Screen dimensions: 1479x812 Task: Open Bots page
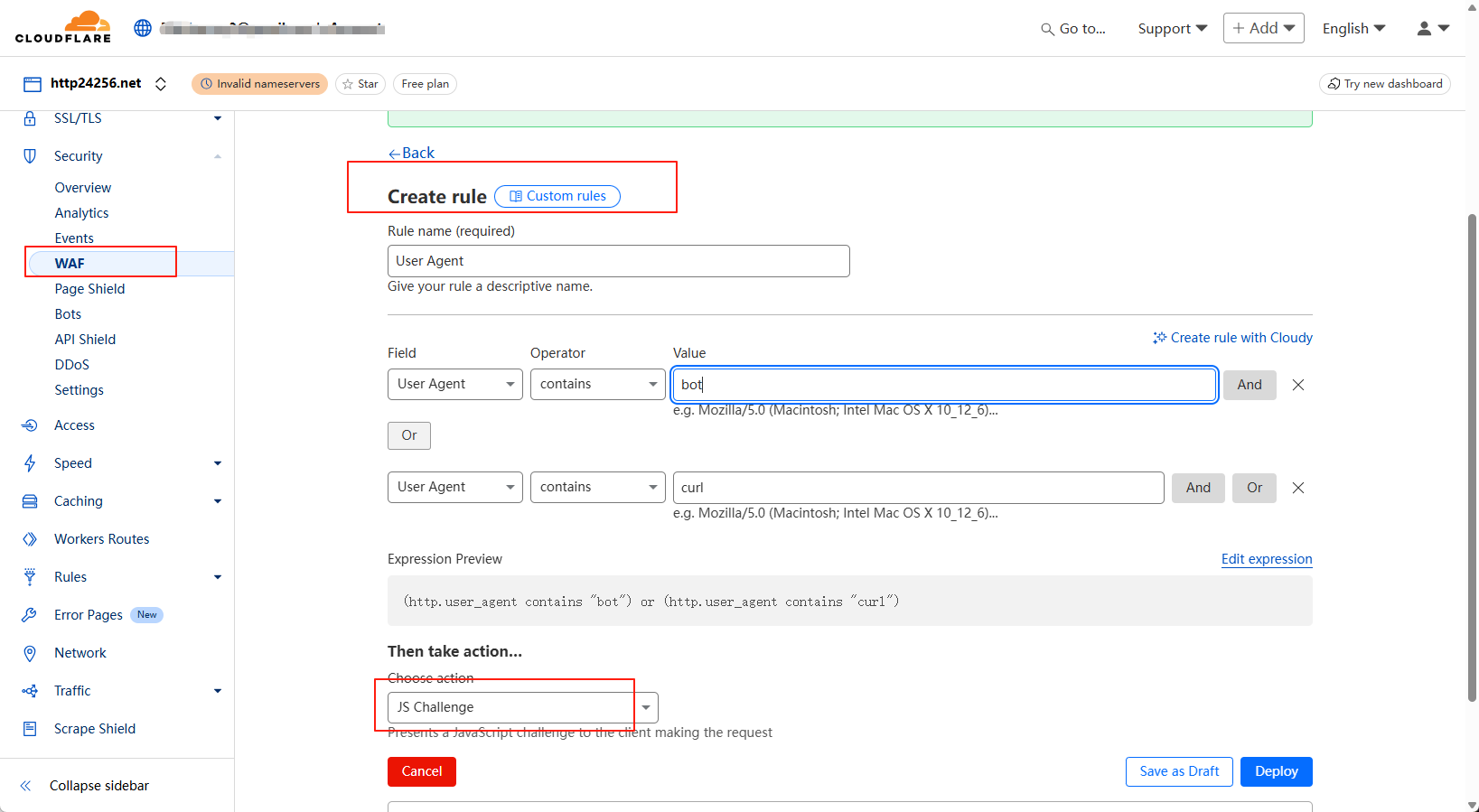pyautogui.click(x=68, y=314)
